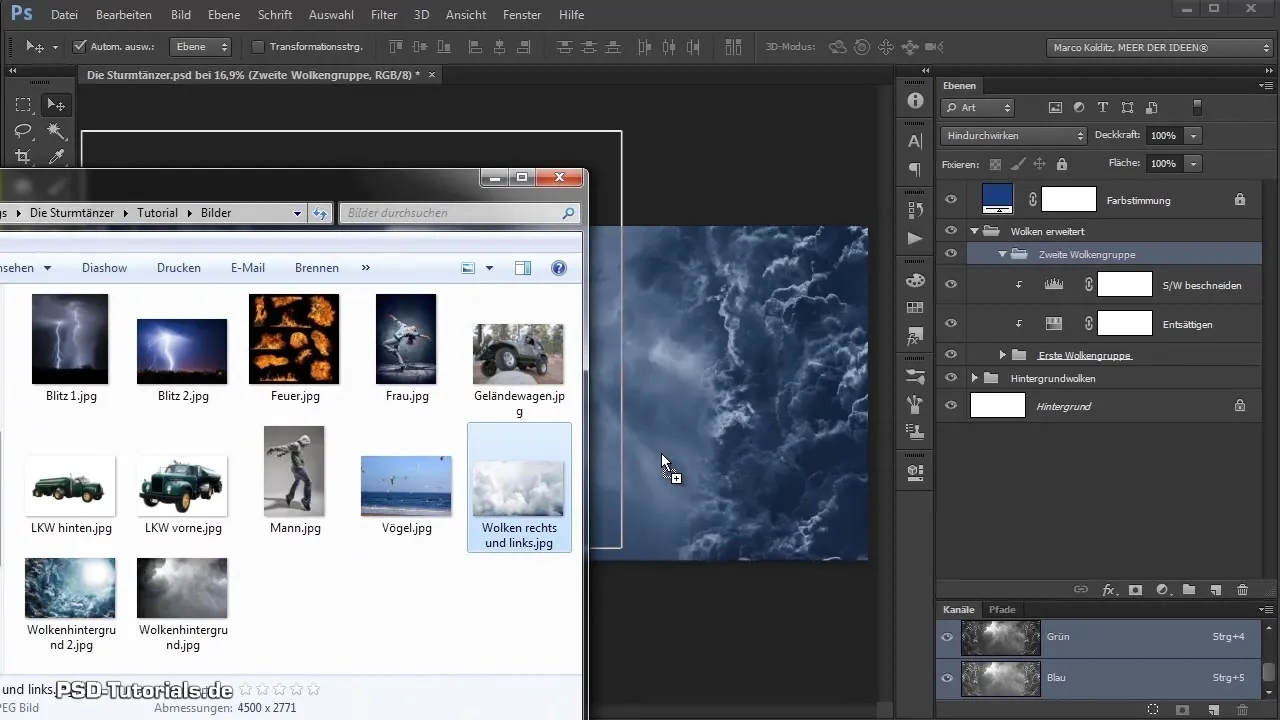Expand the Hintergrundwolken group
The width and height of the screenshot is (1280, 720).
coord(975,378)
